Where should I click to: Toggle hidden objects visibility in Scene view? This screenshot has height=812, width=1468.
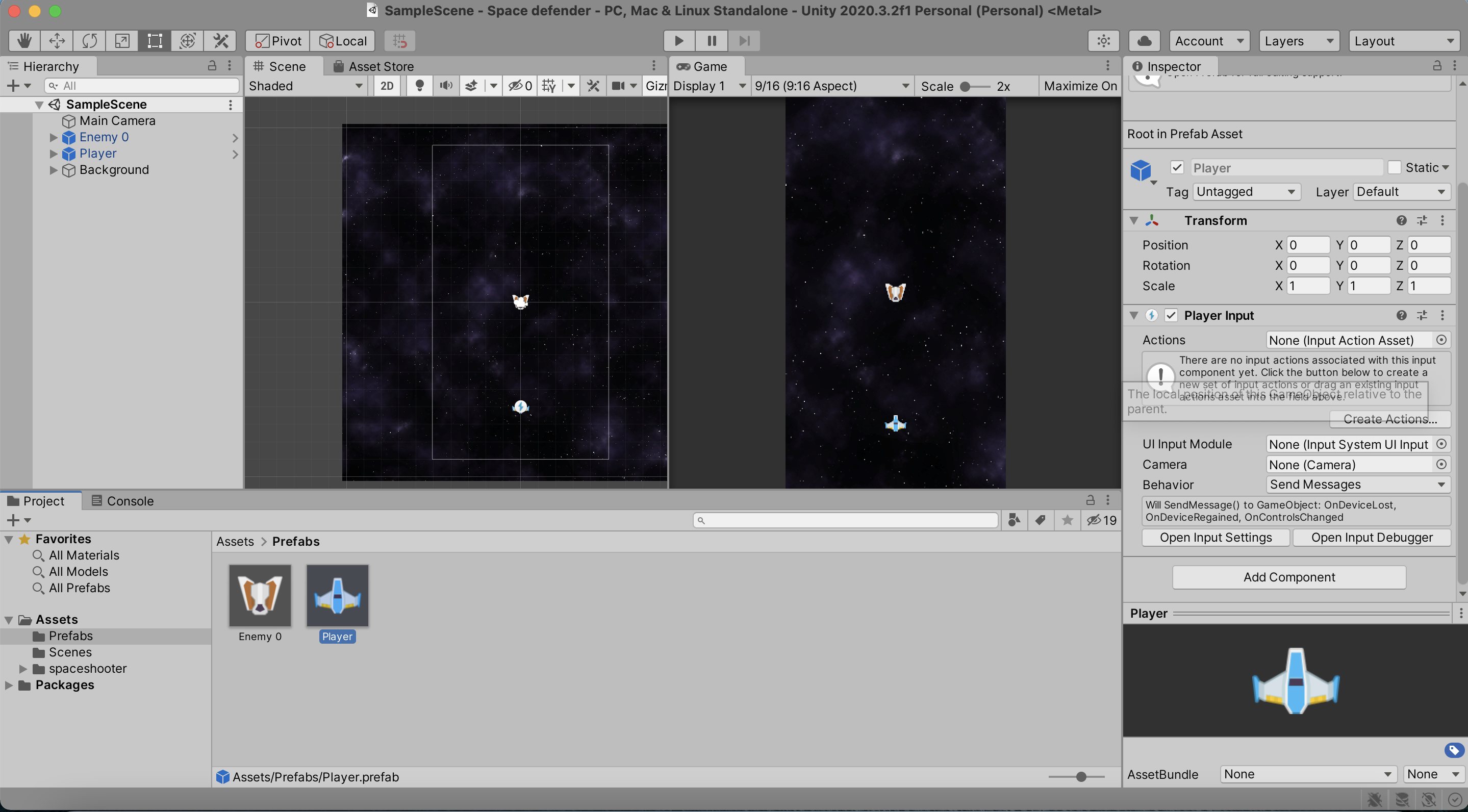pos(520,86)
